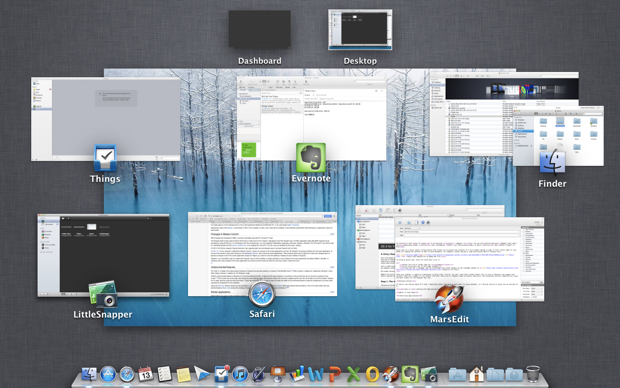Image resolution: width=620 pixels, height=388 pixels.
Task: Switch to the Desktop space thumbnail
Action: 360,30
